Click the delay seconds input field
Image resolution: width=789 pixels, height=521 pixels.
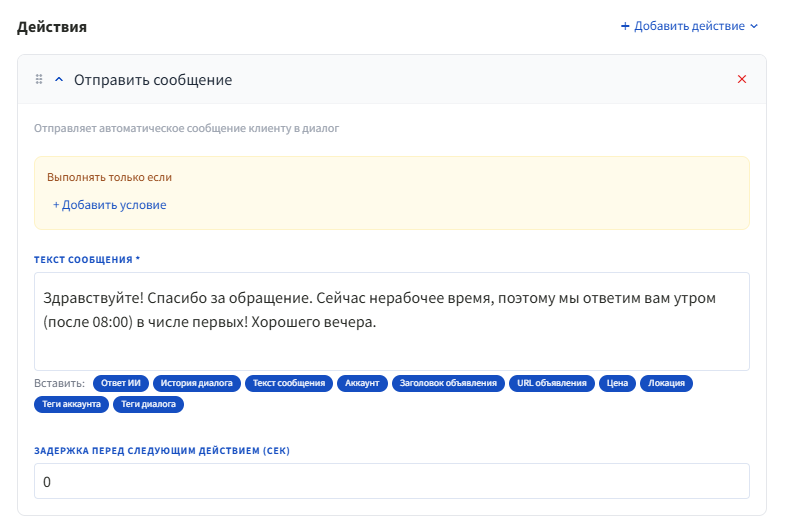click(x=391, y=481)
